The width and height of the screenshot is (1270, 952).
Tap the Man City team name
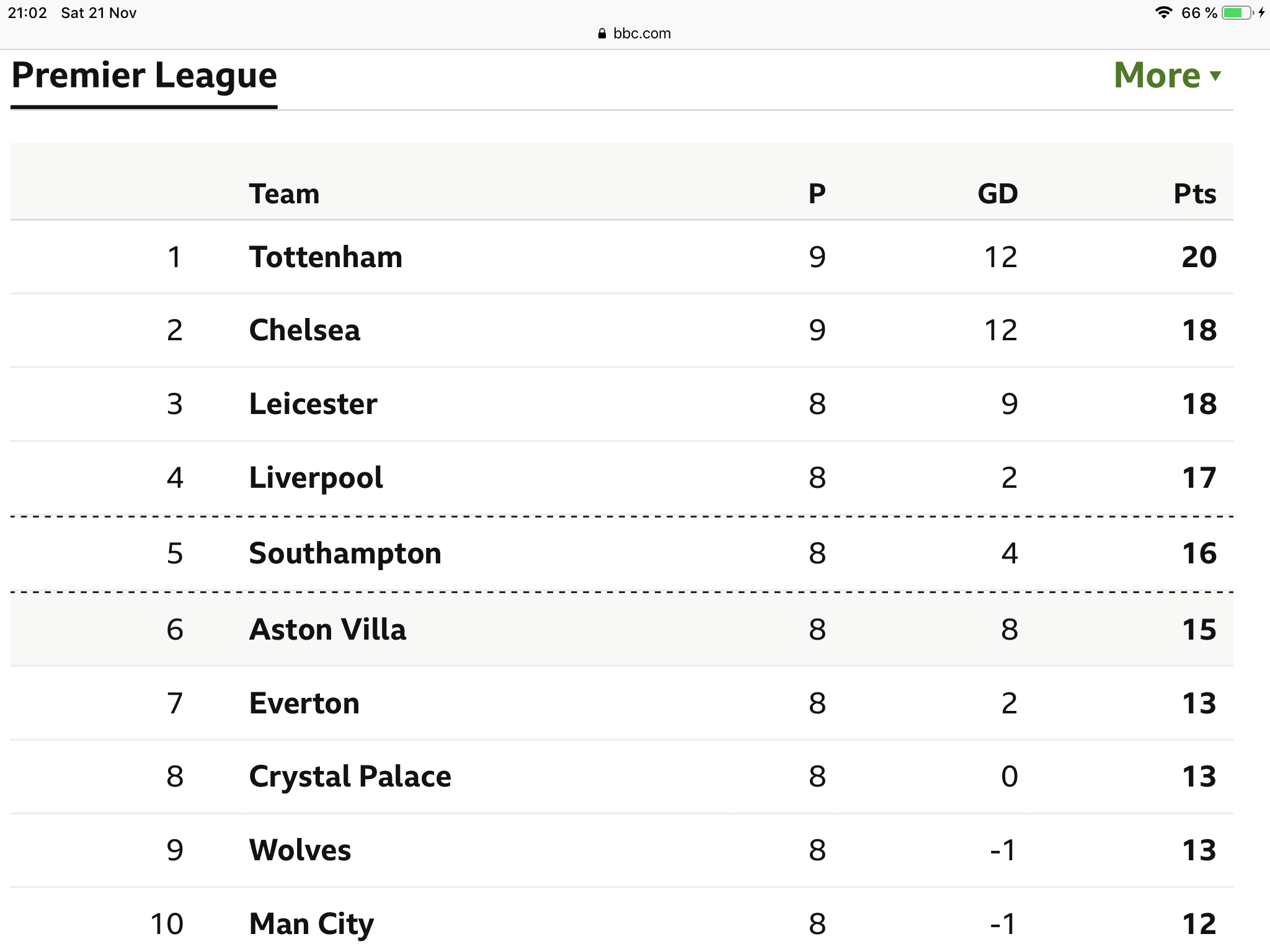tap(311, 923)
